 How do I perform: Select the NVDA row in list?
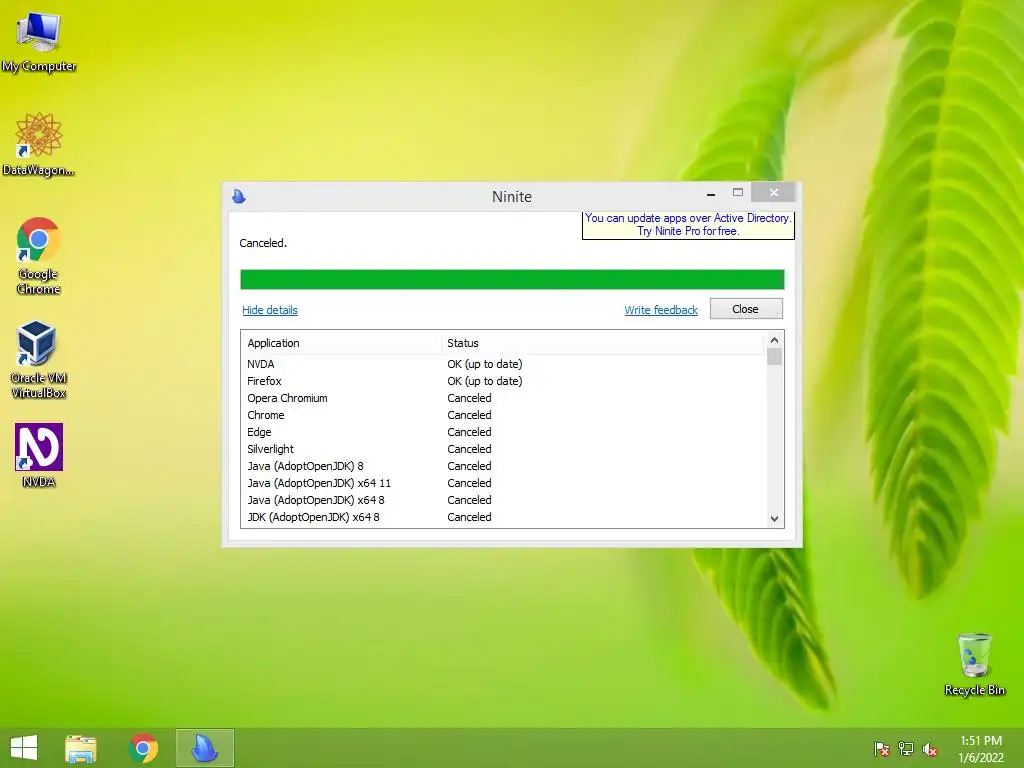coord(503,364)
